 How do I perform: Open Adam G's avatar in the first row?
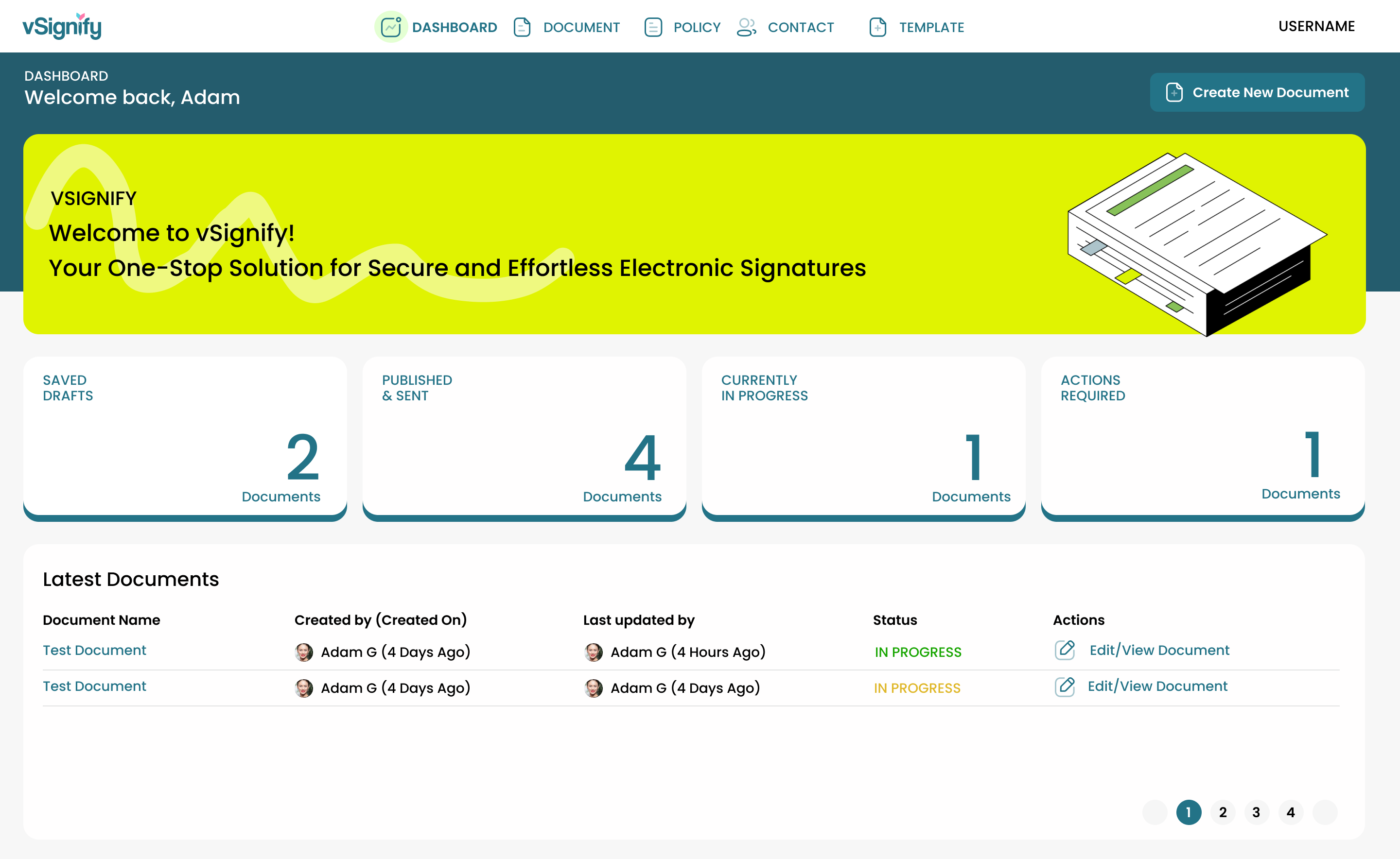[305, 652]
